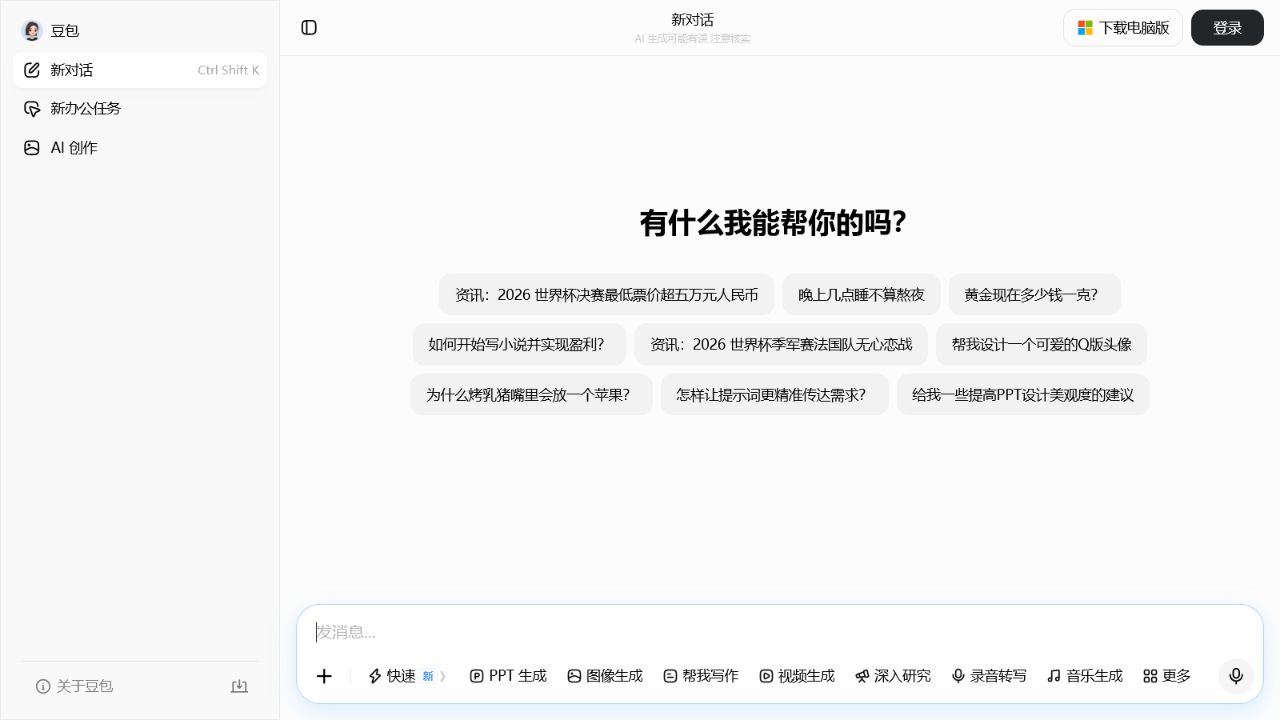Open 新办公任务 in the sidebar

coord(140,108)
